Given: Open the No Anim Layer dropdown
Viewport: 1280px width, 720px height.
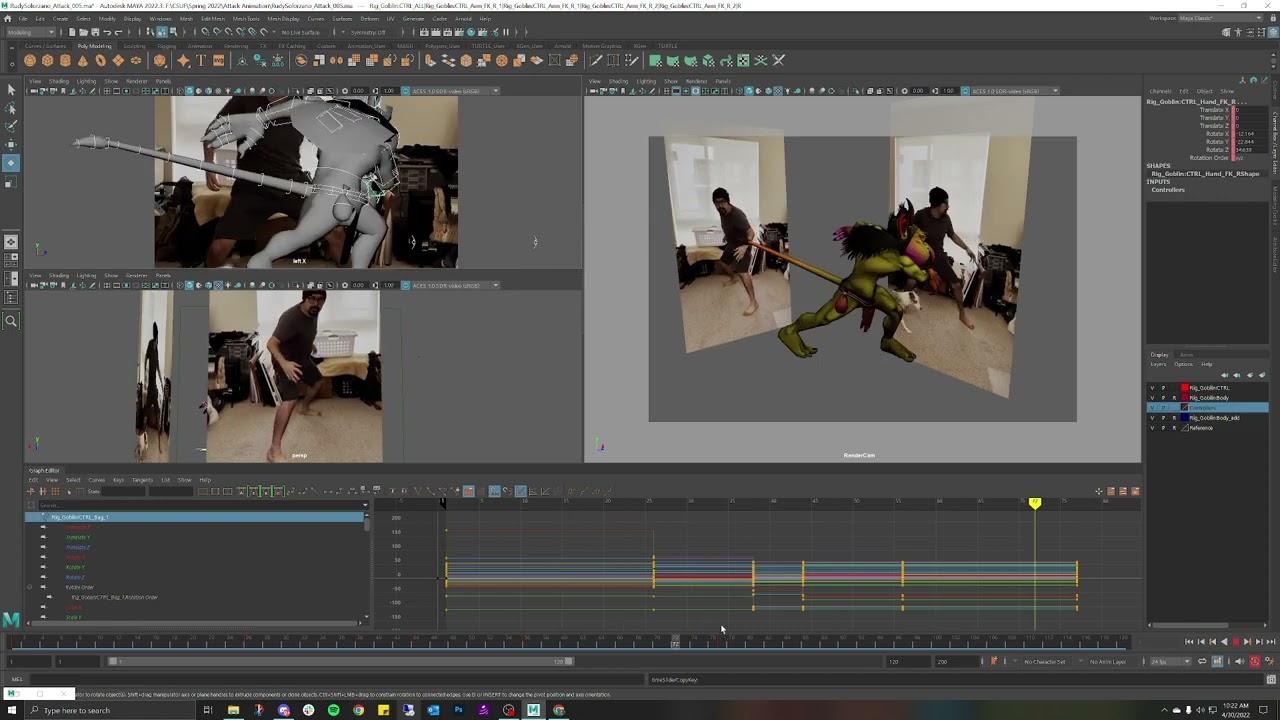Looking at the screenshot, I should (1109, 661).
